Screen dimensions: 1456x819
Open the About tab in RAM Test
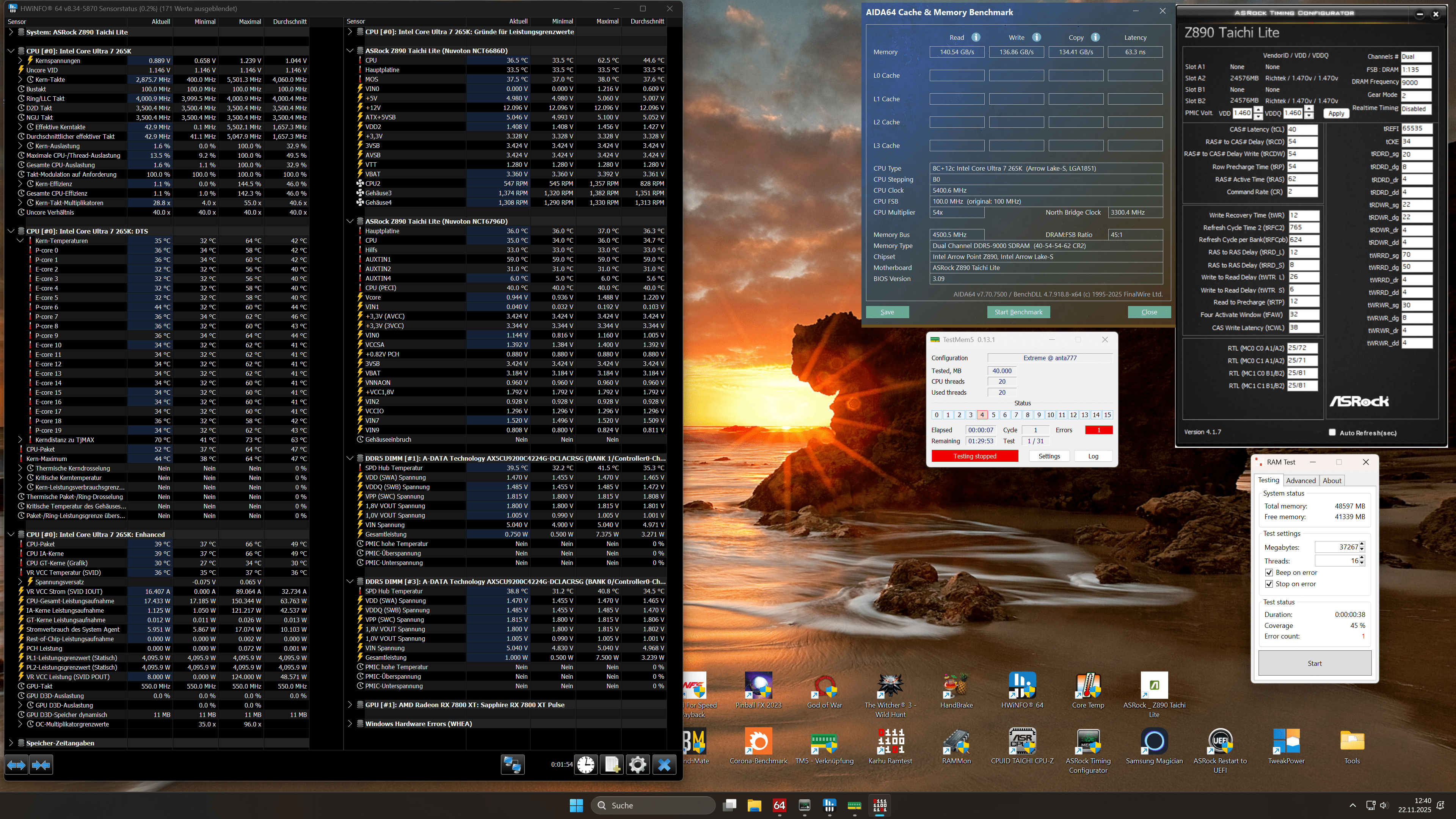[x=1332, y=480]
